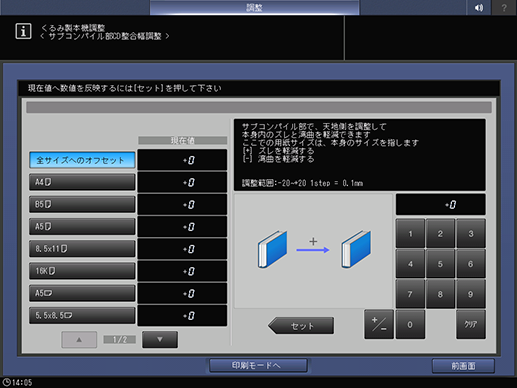This screenshot has width=517, height=388.
Task: Click the current value next to B5 portrait
Action: [x=182, y=205]
